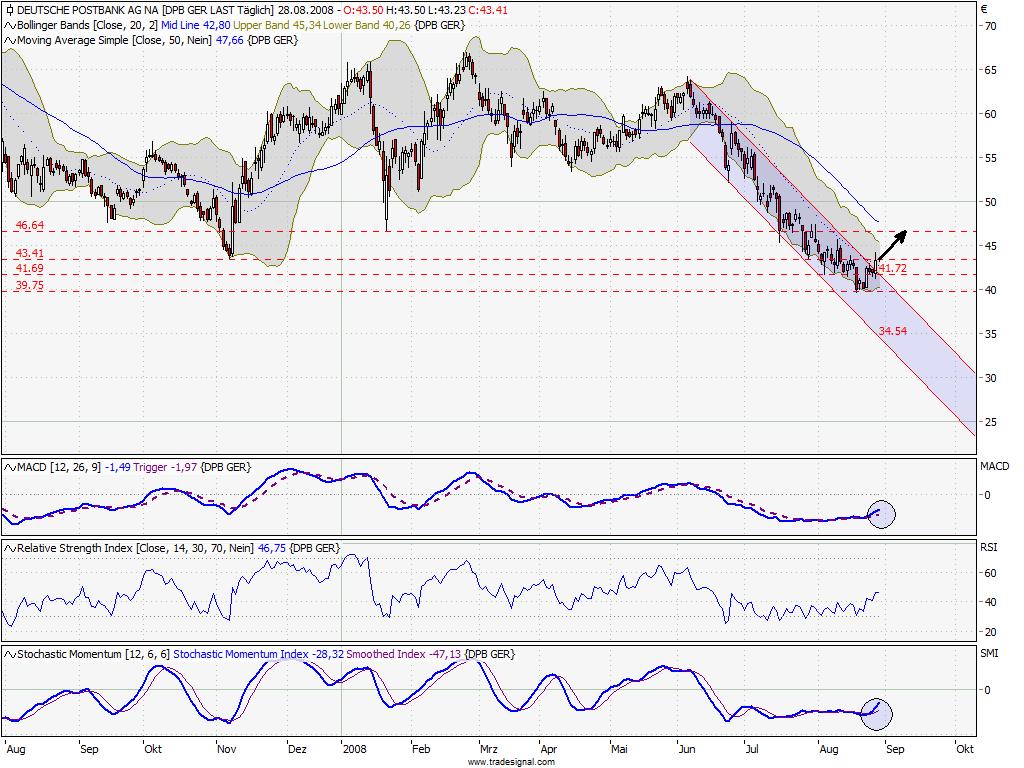Click the Smoothed Index -47,13 entry
The height and width of the screenshot is (768, 1024).
pos(403,654)
